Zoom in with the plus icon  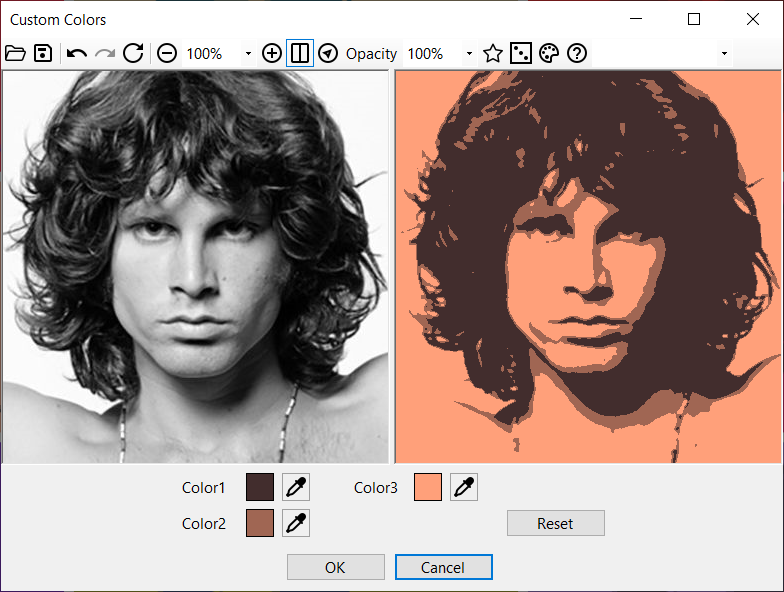point(272,53)
